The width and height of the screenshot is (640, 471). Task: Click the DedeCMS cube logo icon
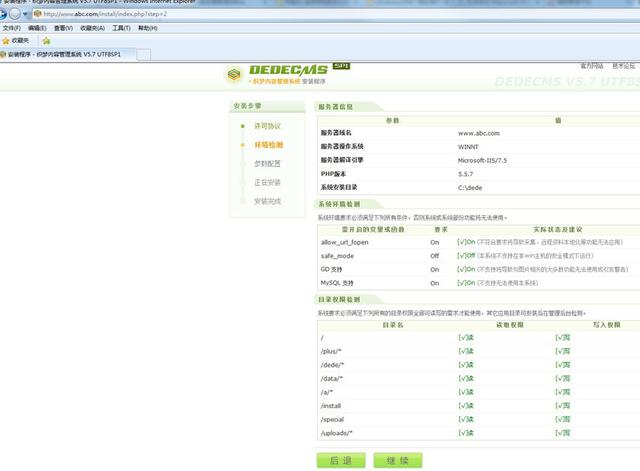234,75
